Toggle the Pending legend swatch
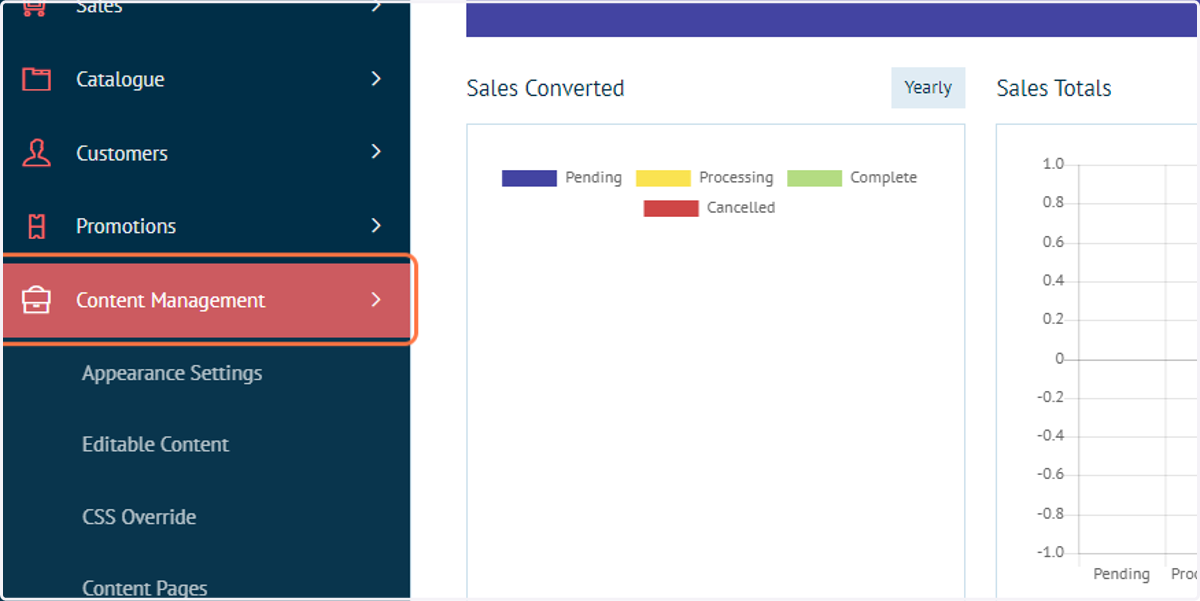Viewport: 1200px width, 601px height. tap(529, 178)
